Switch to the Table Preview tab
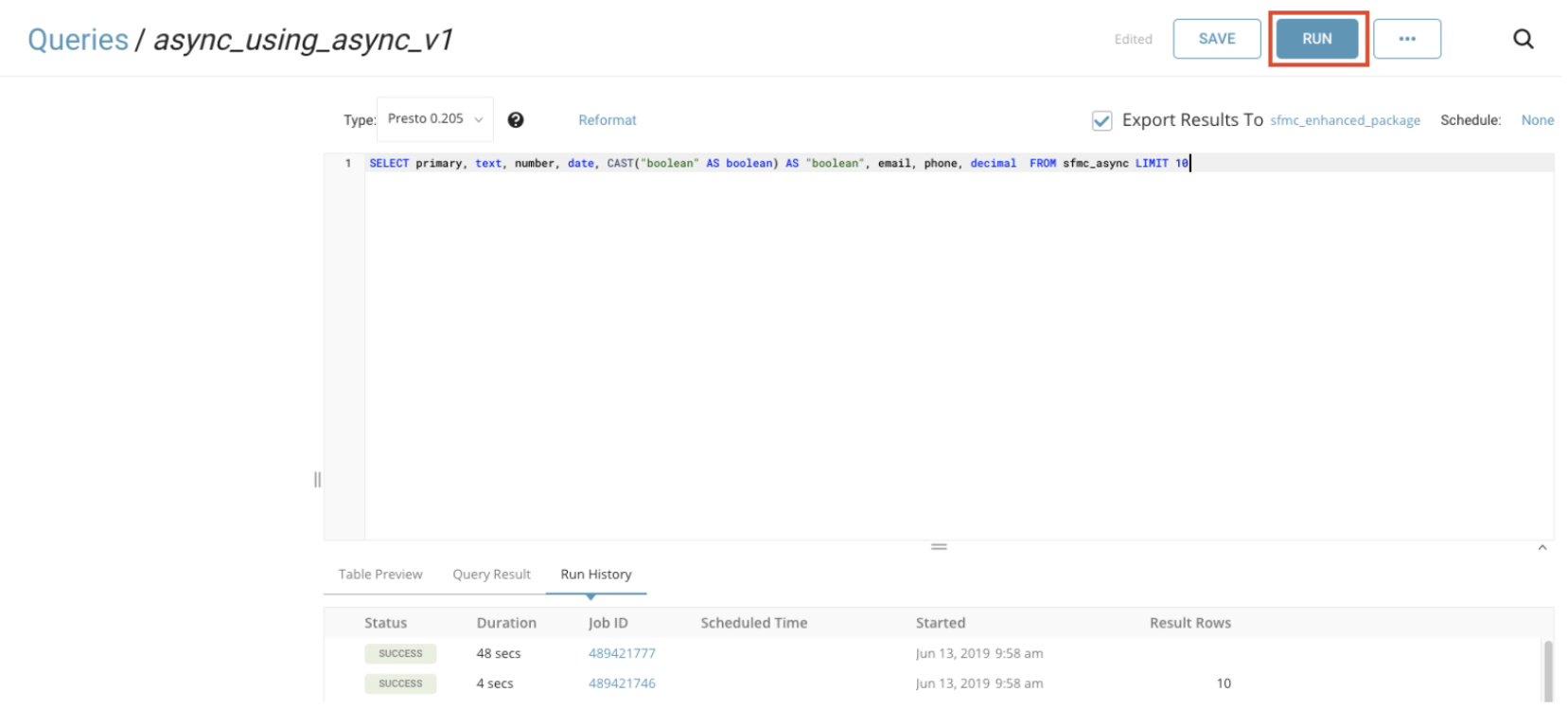1568x709 pixels. [380, 575]
